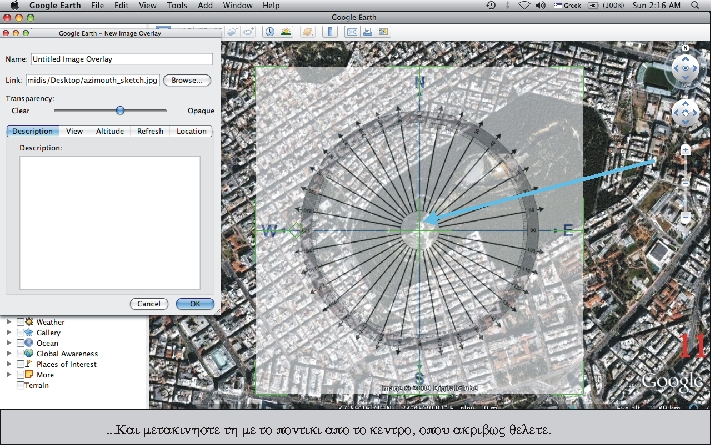The image size is (711, 445).
Task: Click the Global Awareness globe icon
Action: click(x=29, y=353)
